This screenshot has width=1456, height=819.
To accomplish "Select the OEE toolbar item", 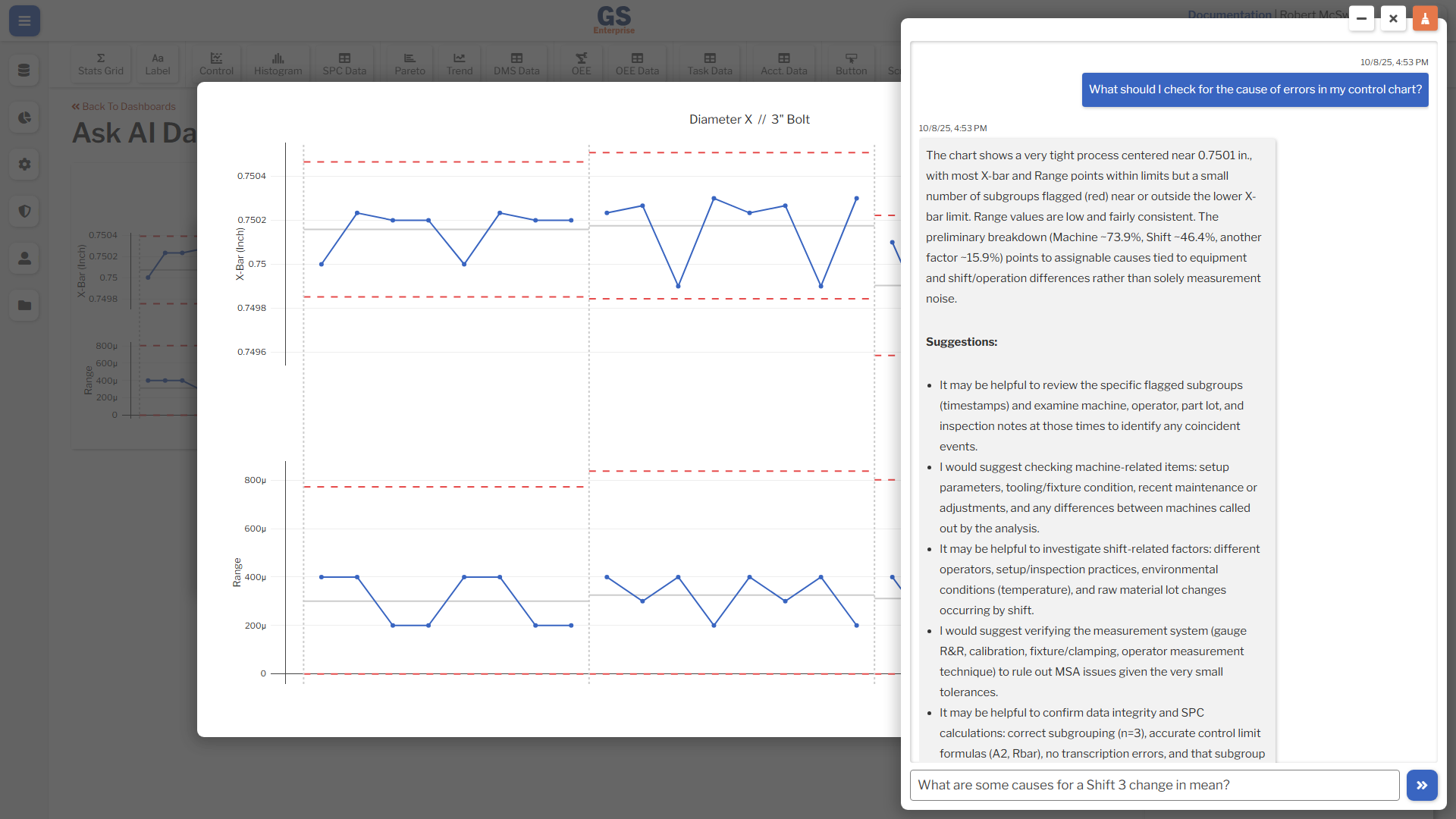I will click(581, 64).
